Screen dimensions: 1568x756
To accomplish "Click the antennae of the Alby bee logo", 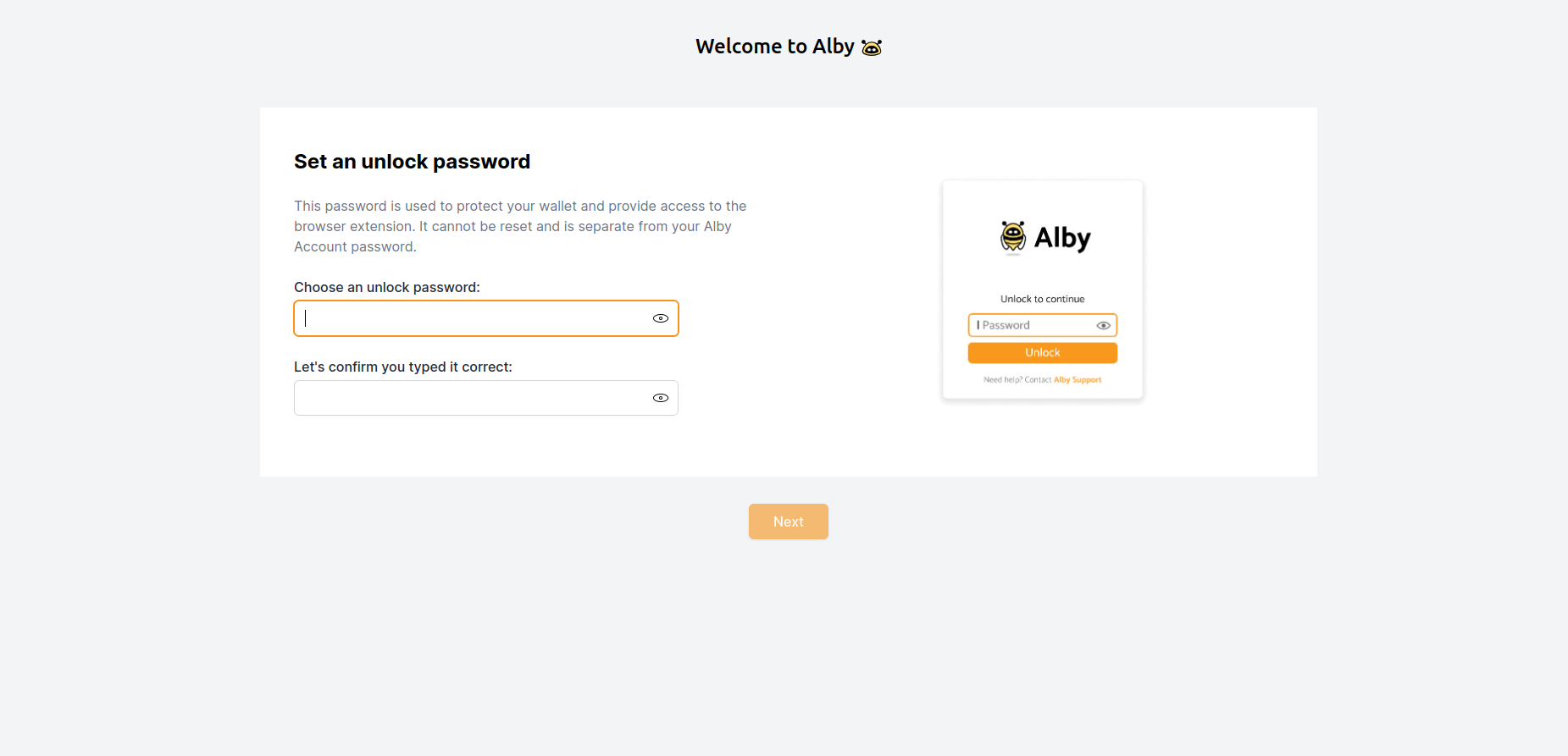I will click(1011, 223).
